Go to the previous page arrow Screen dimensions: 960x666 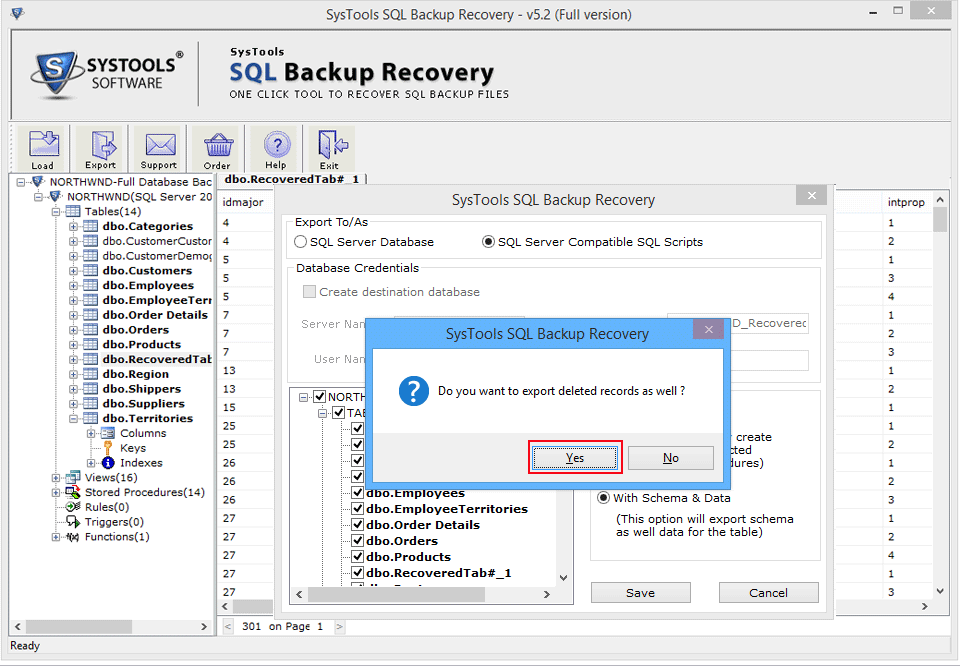228,626
